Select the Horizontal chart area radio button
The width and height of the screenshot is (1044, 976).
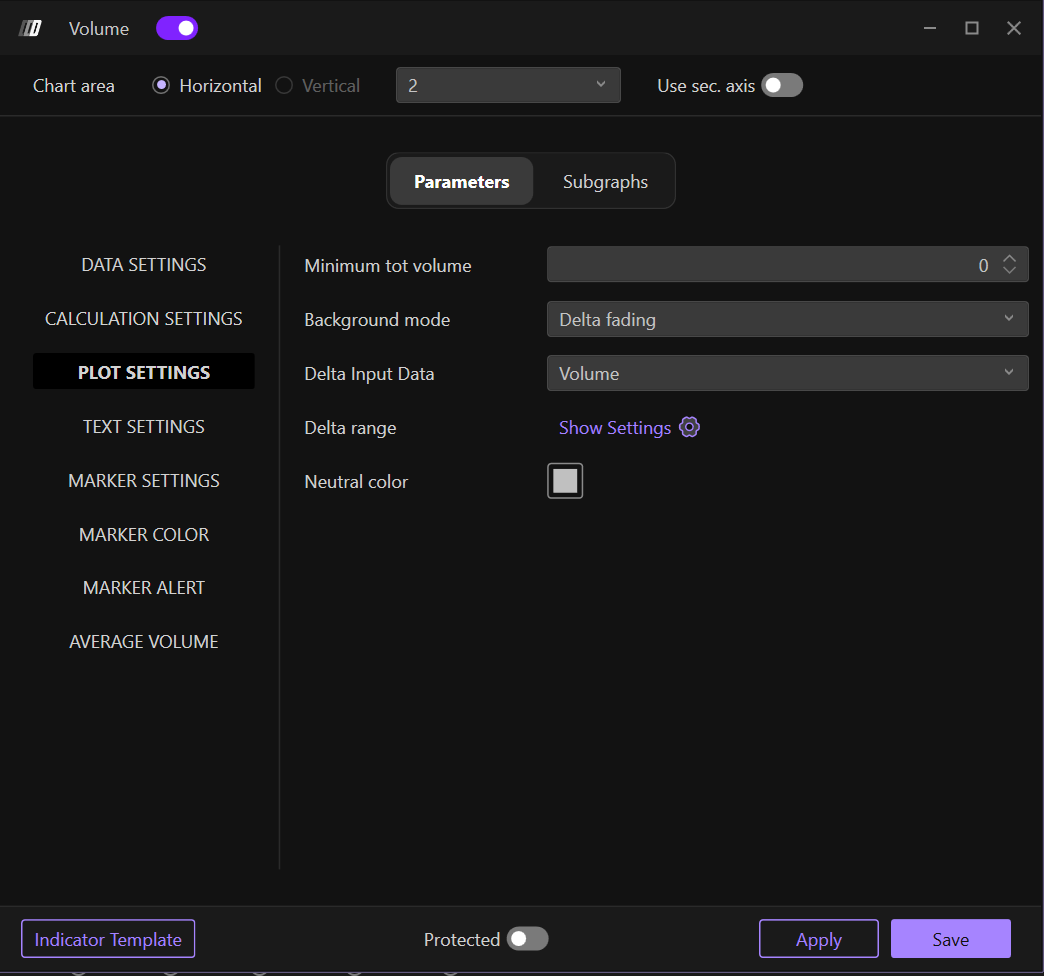click(161, 86)
